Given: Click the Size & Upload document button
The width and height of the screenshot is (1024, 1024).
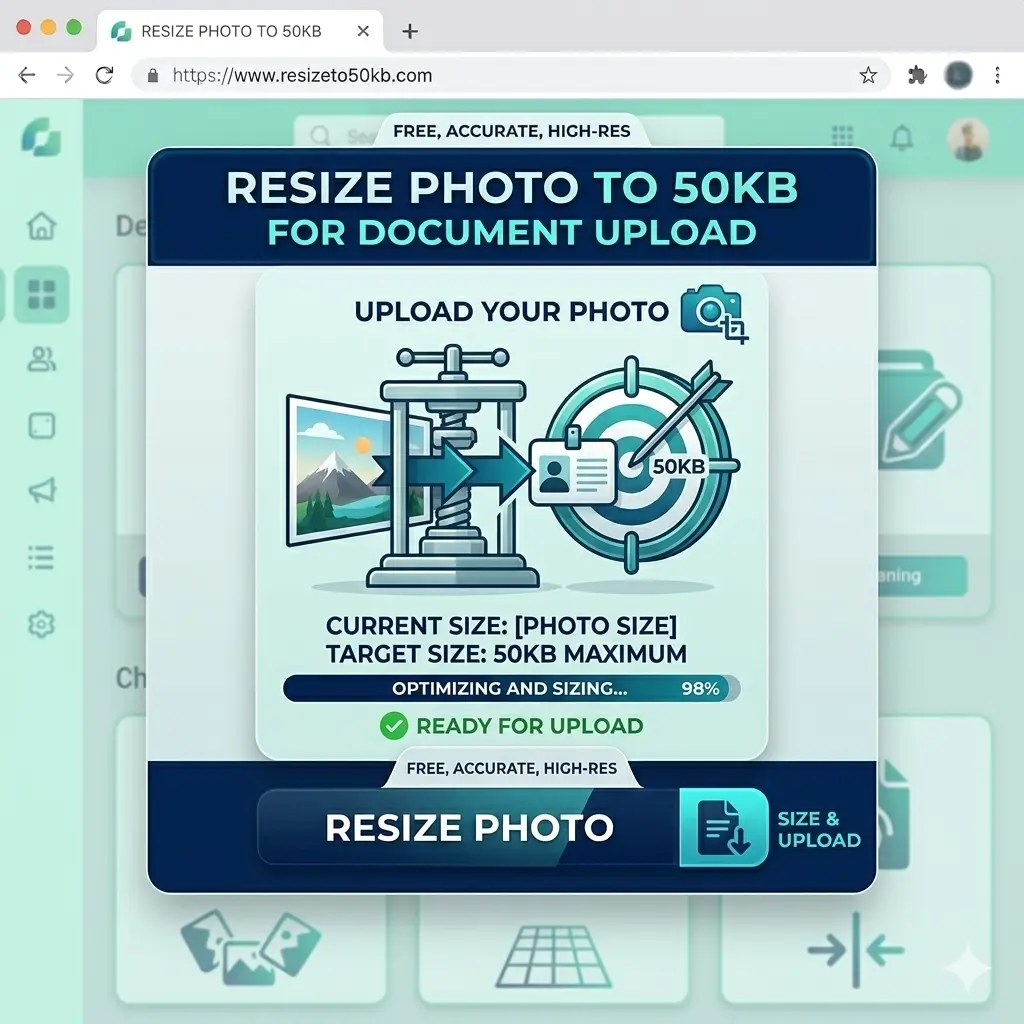Looking at the screenshot, I should pos(724,828).
